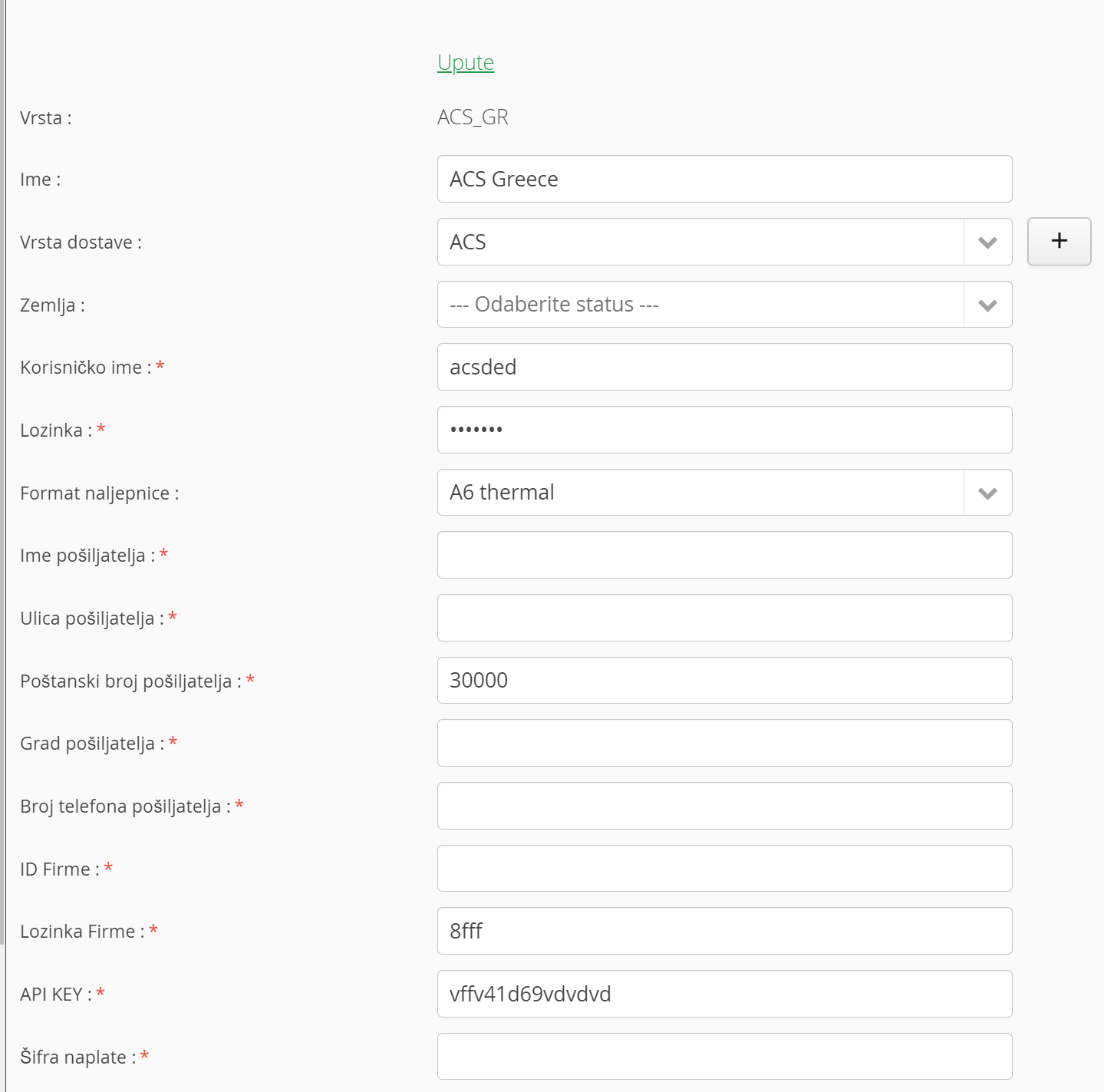Select the ID Firme input field
Screen dimensions: 1104x1092
pos(724,869)
